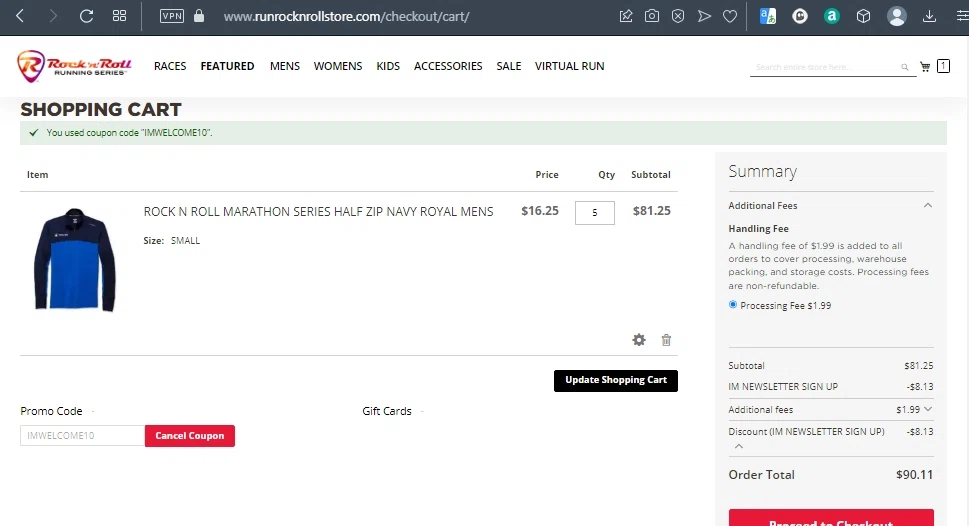Take a snapshot with the camera icon
Viewport: 969px width, 526px height.
(652, 16)
